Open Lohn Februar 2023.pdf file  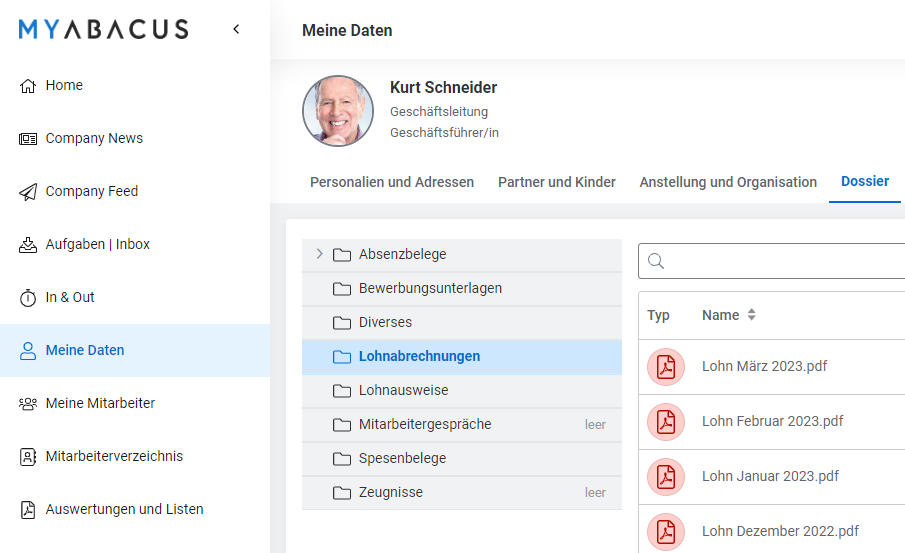coord(772,421)
